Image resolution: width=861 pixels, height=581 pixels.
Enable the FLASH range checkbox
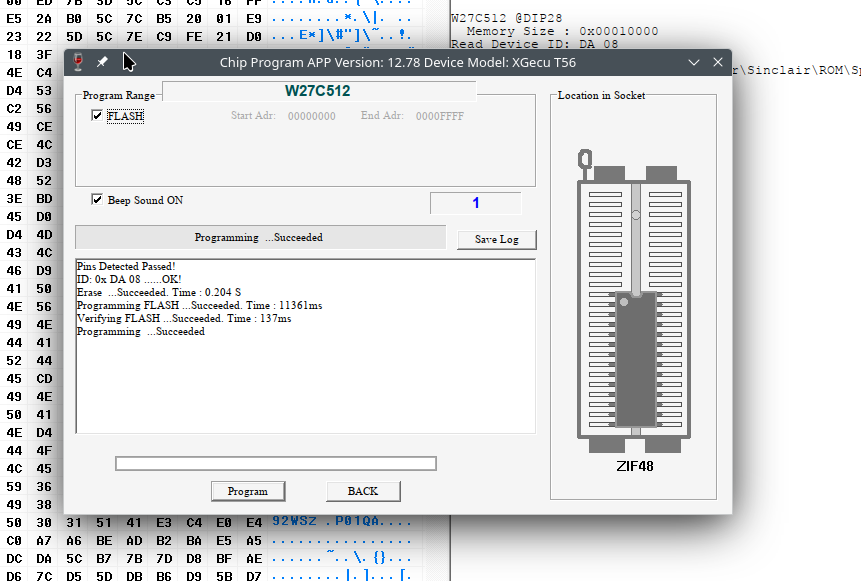(x=97, y=115)
